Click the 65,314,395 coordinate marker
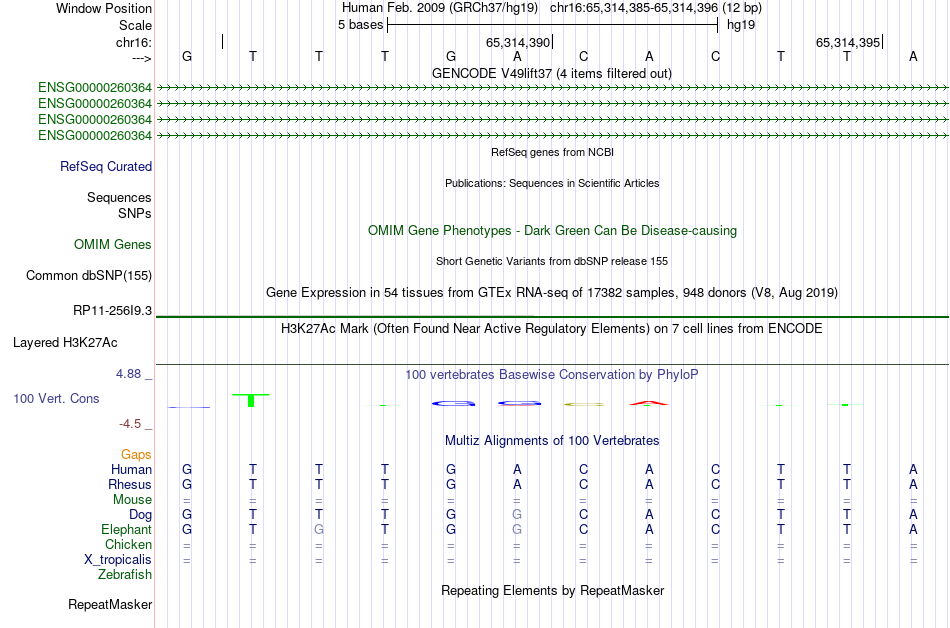 click(x=848, y=42)
